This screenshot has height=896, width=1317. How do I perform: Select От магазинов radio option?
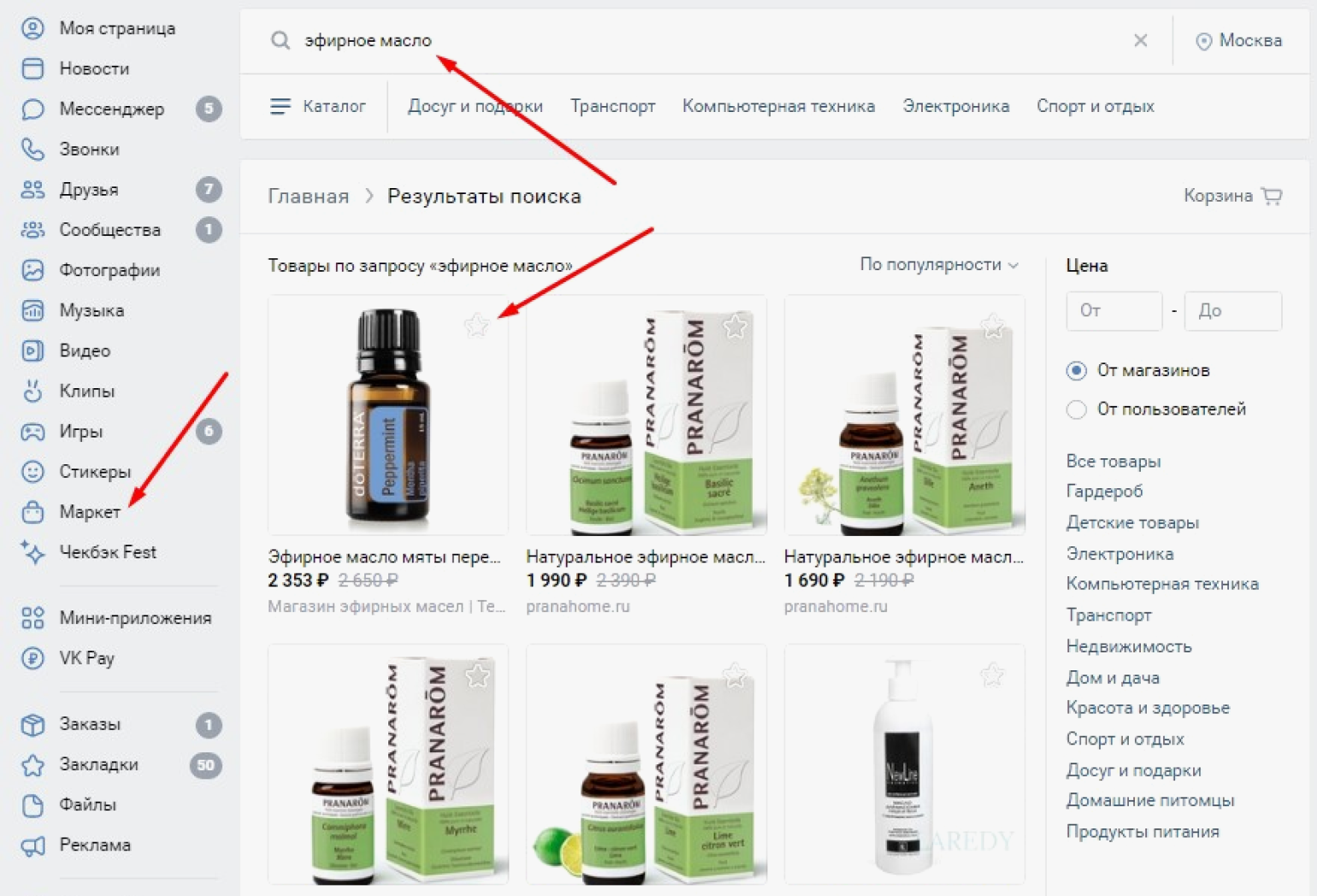coord(1077,370)
